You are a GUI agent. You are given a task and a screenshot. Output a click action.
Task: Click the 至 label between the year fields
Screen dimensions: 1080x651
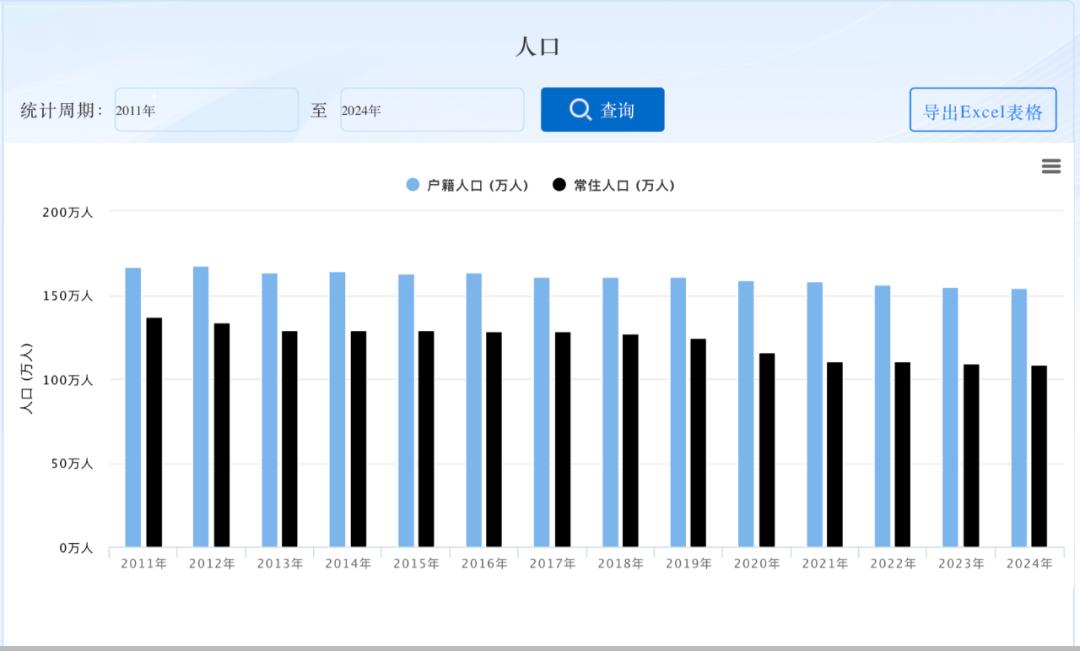[318, 110]
